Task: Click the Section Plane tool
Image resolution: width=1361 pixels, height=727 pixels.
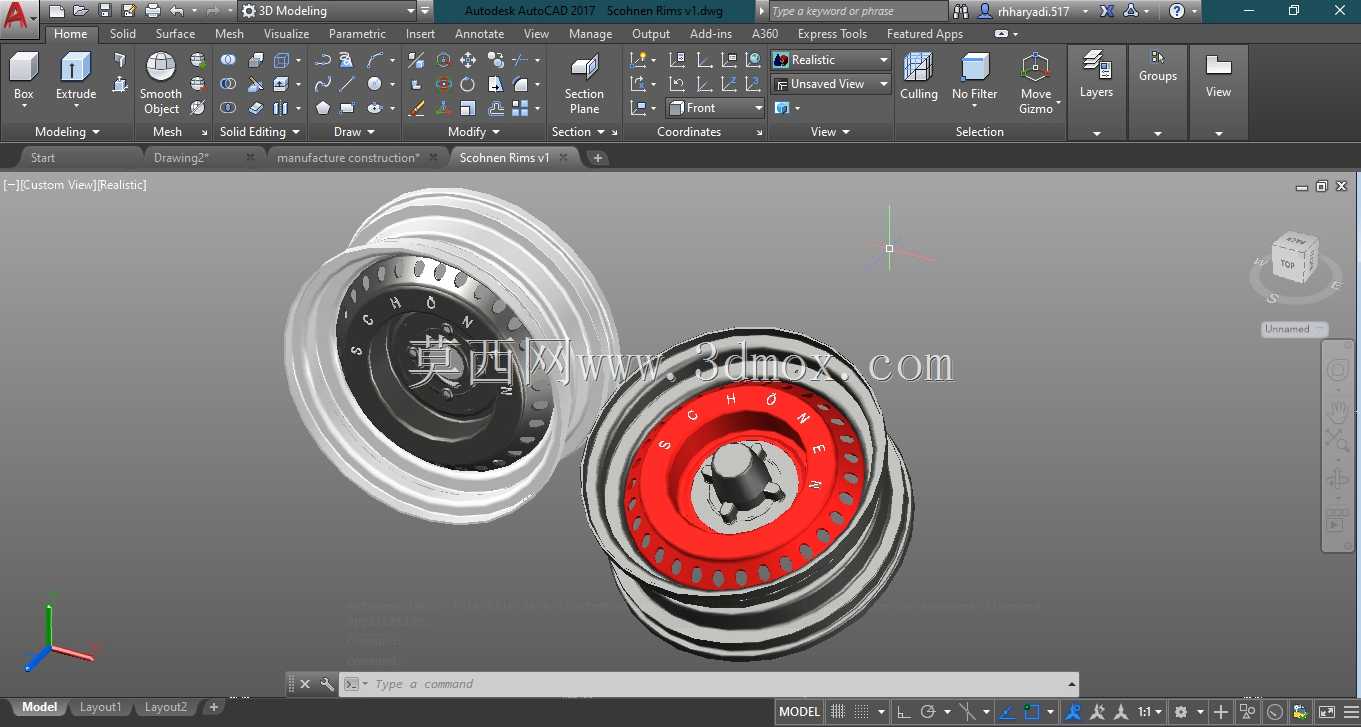Action: [x=584, y=84]
